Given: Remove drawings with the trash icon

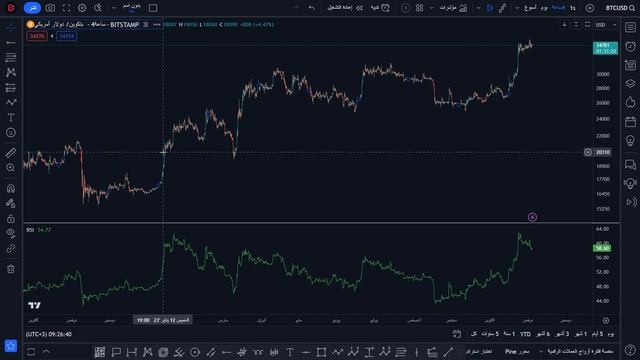Looking at the screenshot, I should point(11,269).
